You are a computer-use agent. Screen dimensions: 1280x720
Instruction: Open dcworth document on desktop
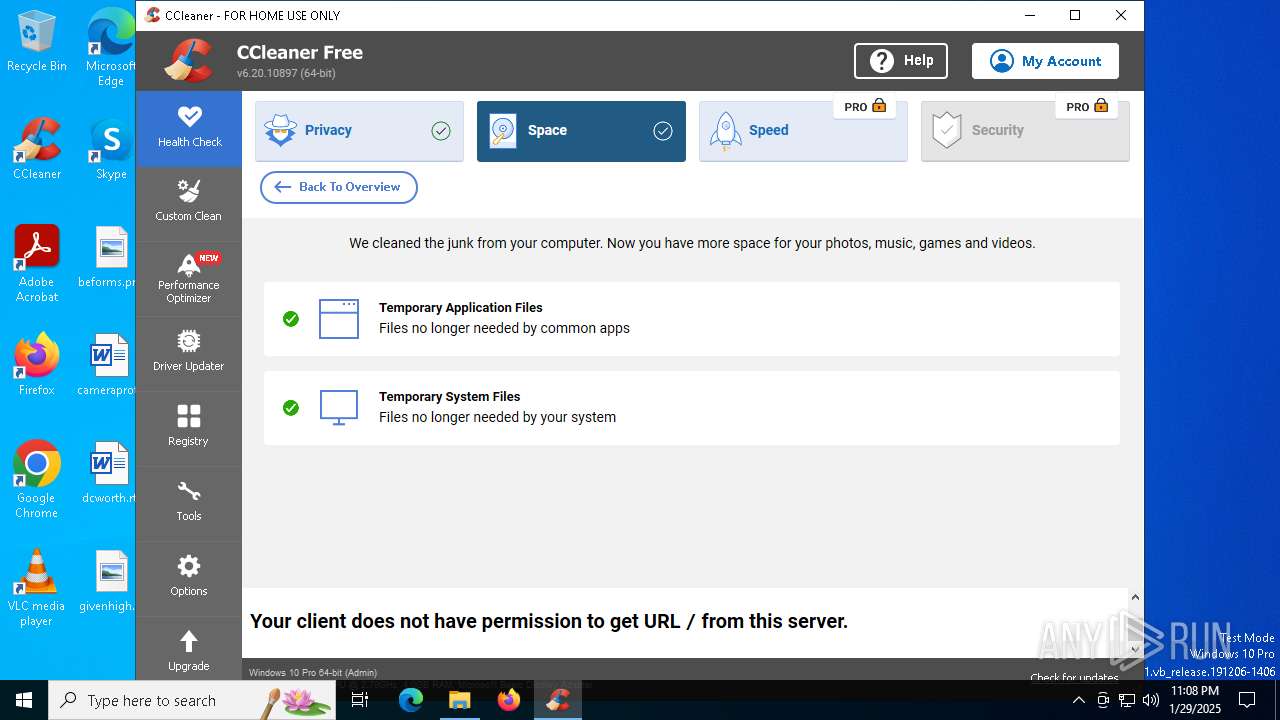click(109, 472)
